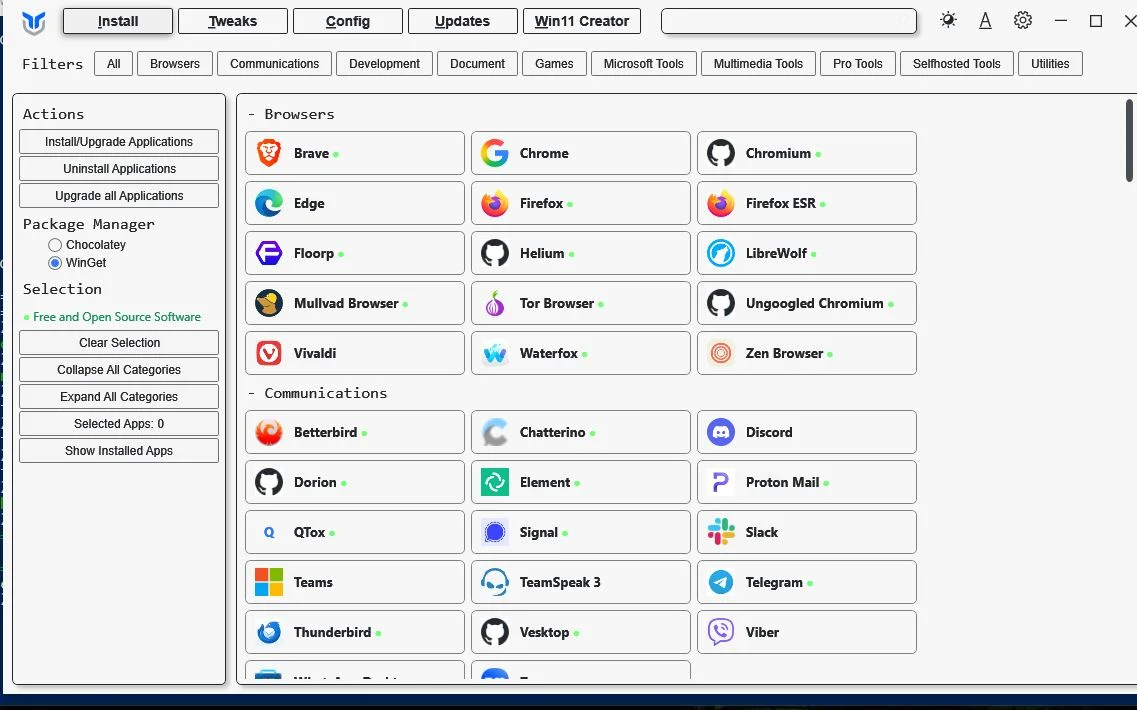This screenshot has height=710, width=1137.
Task: Click the Mullvad Browser icon
Action: [269, 303]
